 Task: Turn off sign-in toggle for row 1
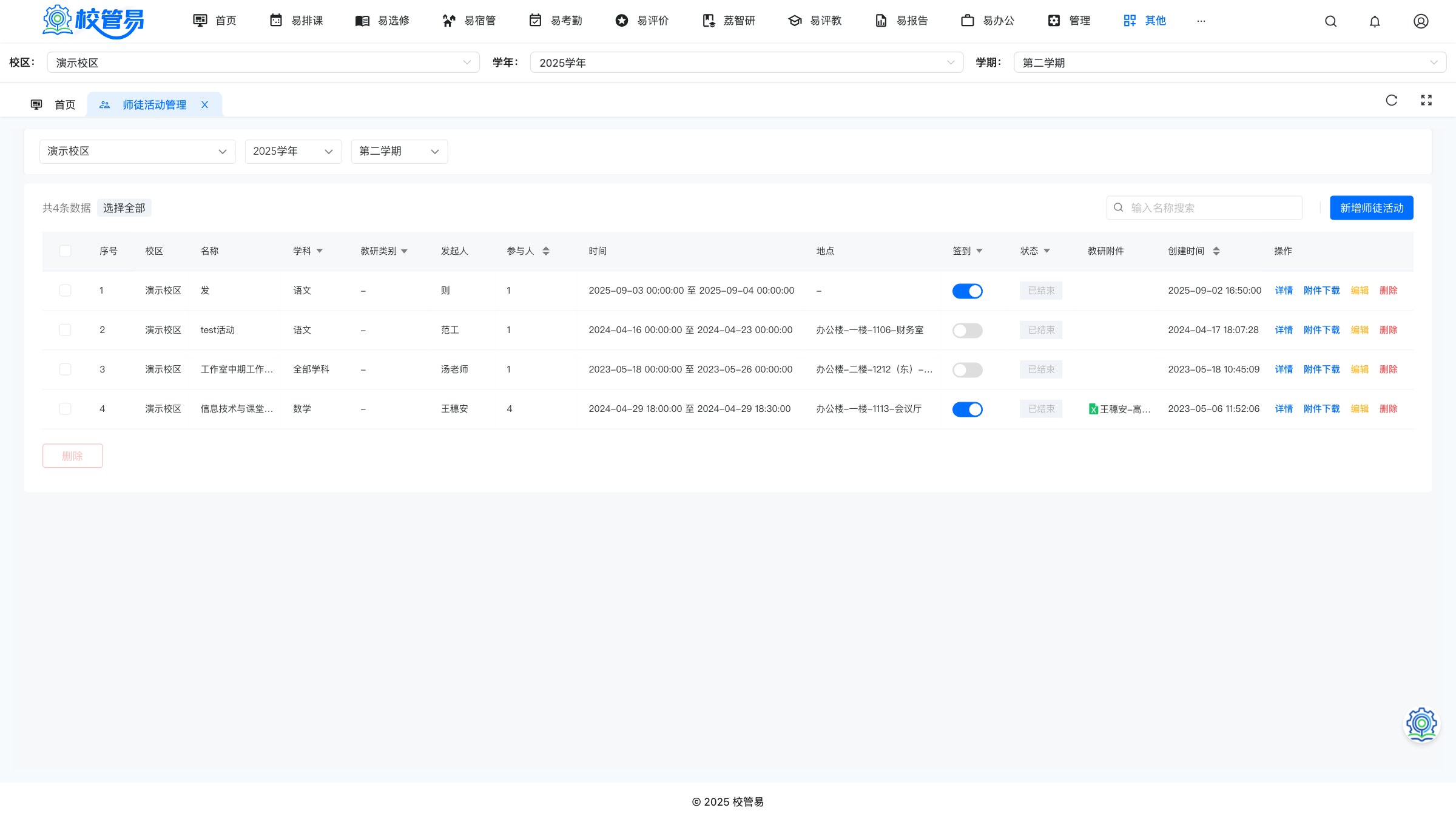point(967,291)
